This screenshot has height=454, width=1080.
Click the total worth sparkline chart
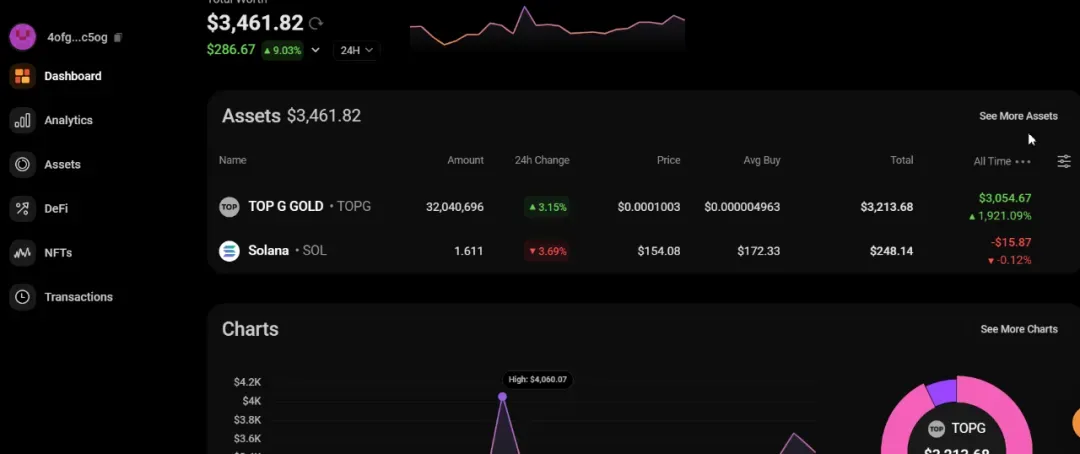548,28
